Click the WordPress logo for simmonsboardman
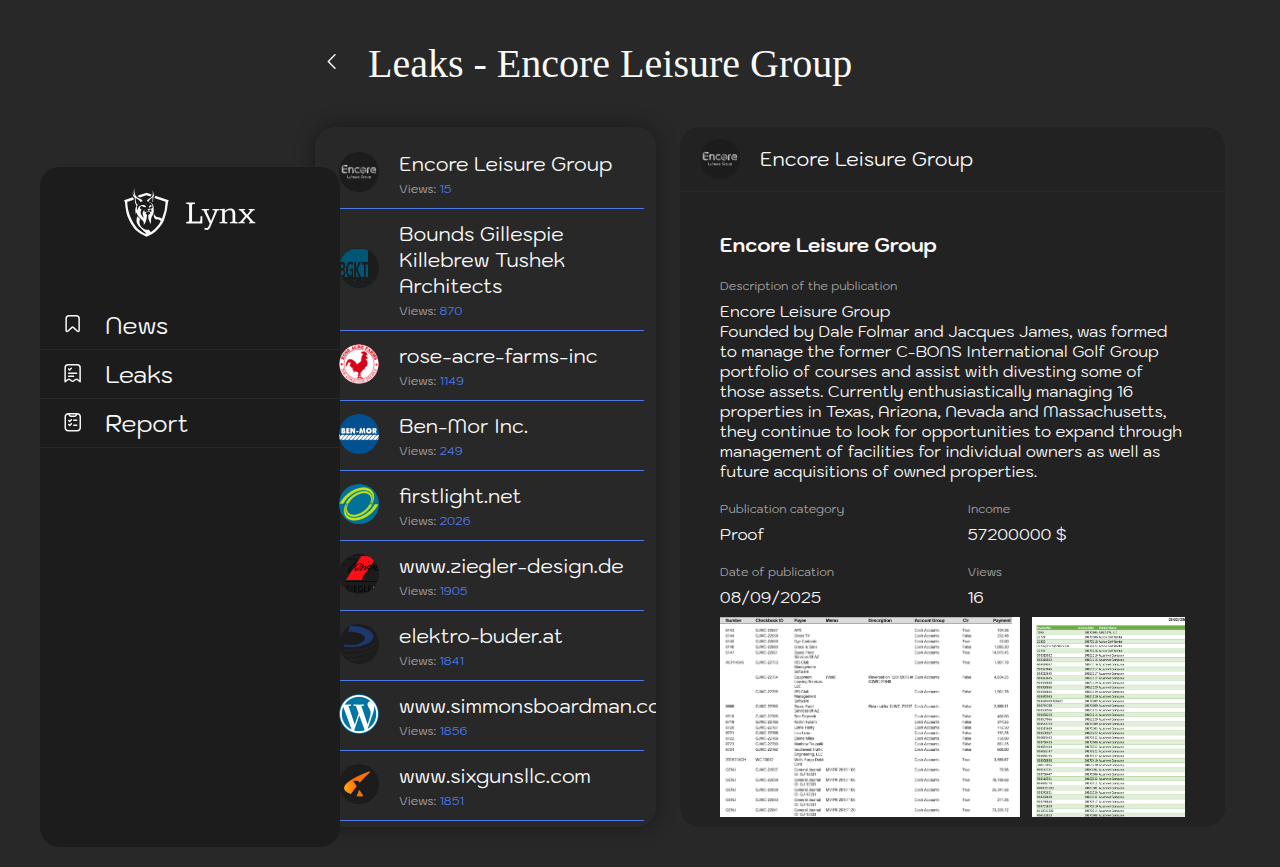Screen dimensions: 1280x867 pyautogui.click(x=359, y=715)
